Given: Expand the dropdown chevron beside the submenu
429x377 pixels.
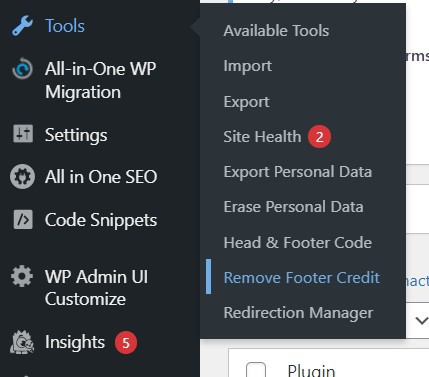Looking at the screenshot, I should click(x=422, y=321).
